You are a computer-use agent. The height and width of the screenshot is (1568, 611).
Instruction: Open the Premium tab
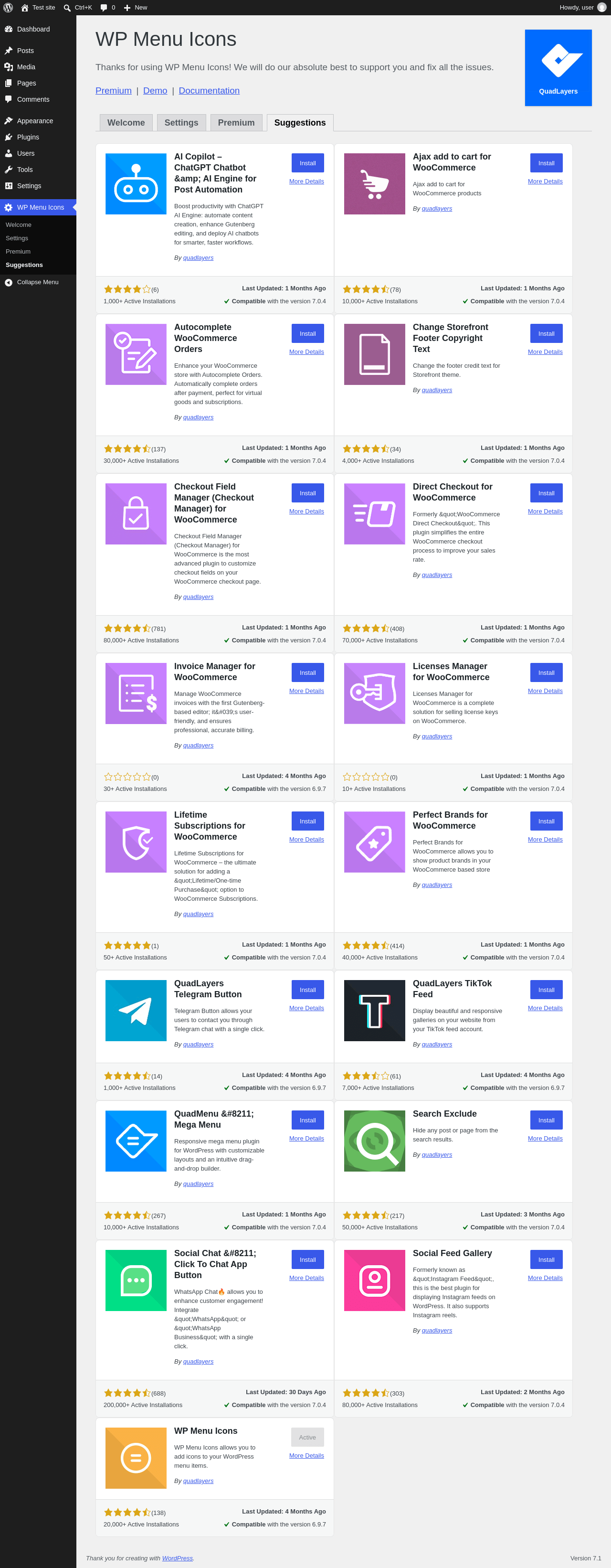tap(236, 122)
